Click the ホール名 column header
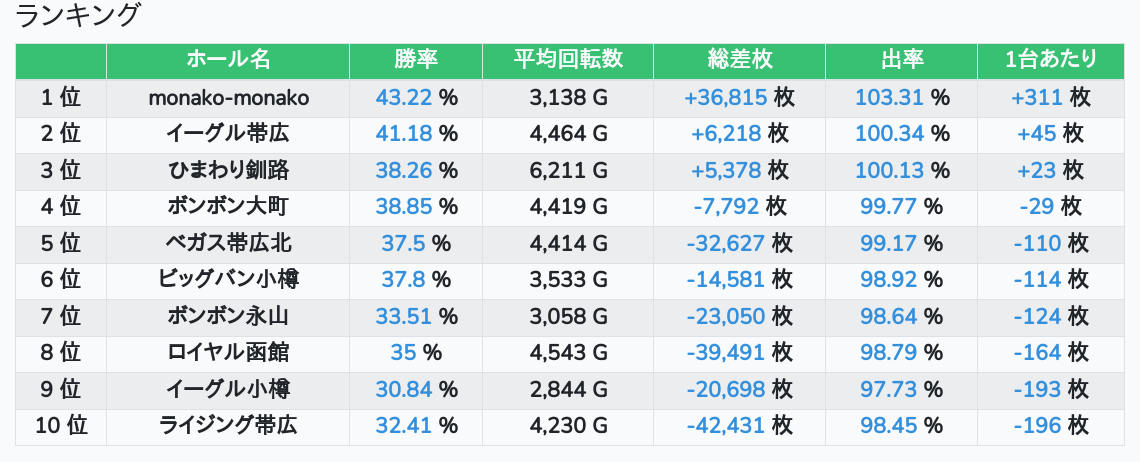Screen dimensions: 1140x462 228,60
